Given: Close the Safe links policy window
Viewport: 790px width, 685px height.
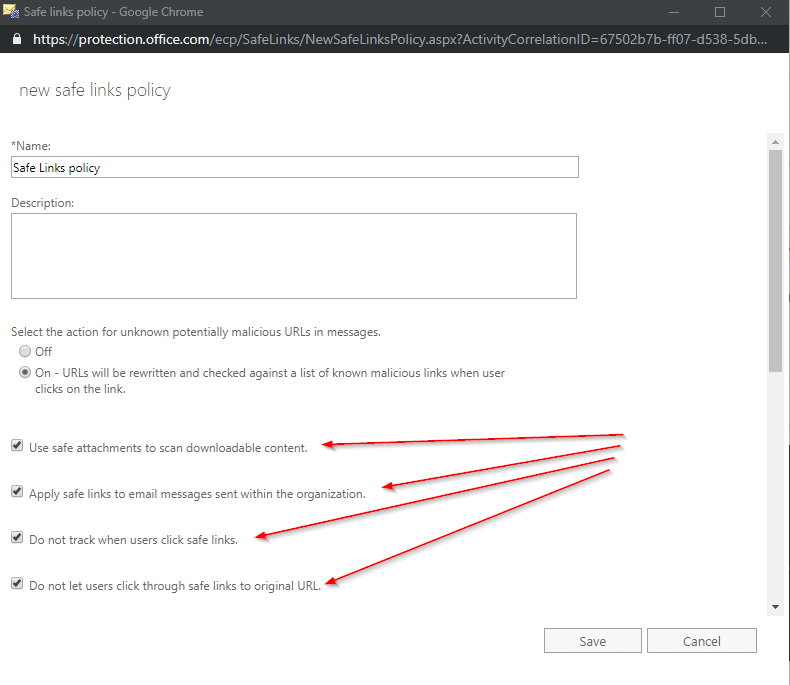Looking at the screenshot, I should (765, 12).
